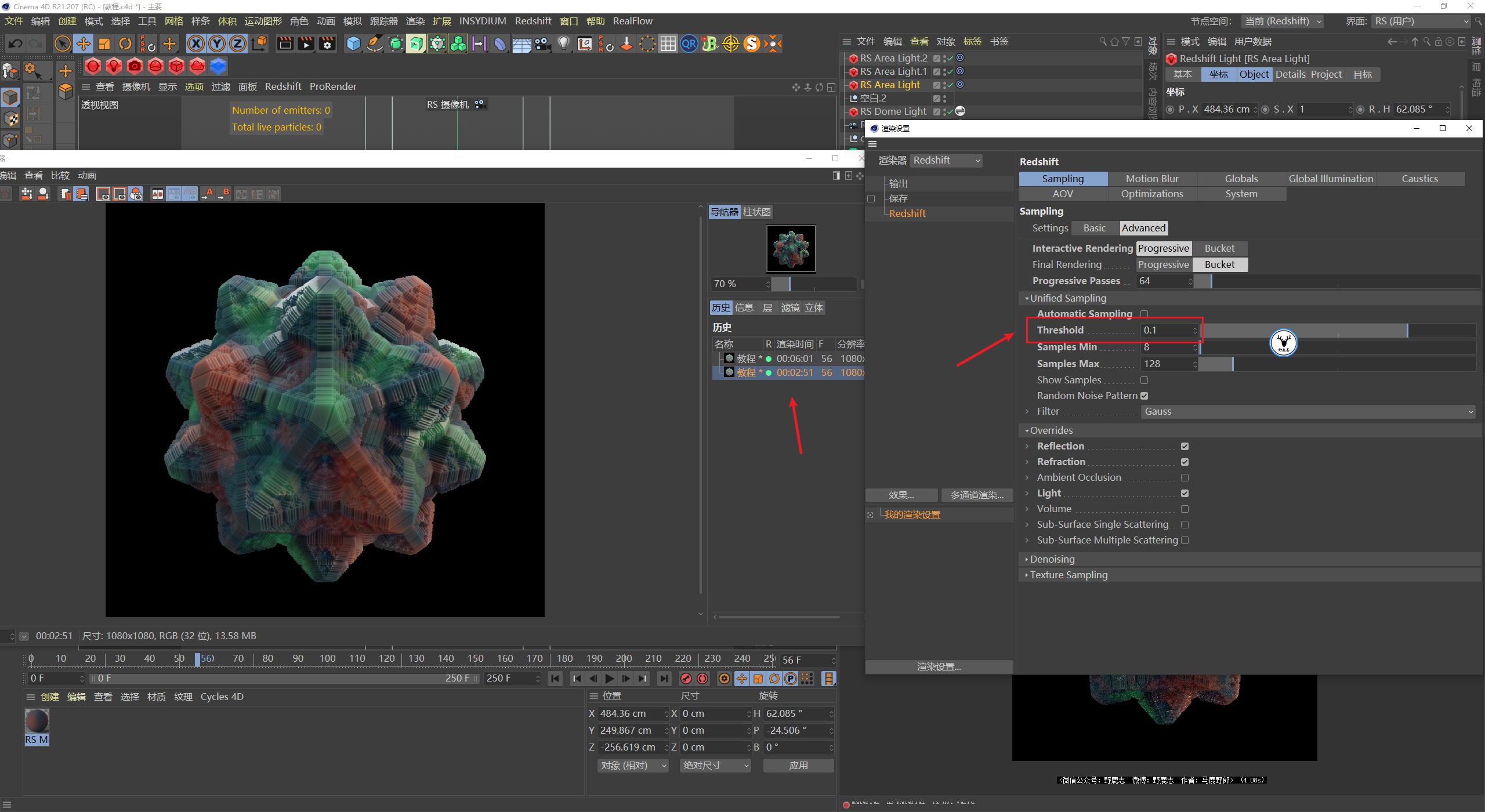Screen dimensions: 1485x812
Task: Create a Redshift camera from the red icons
Action: coord(135,66)
